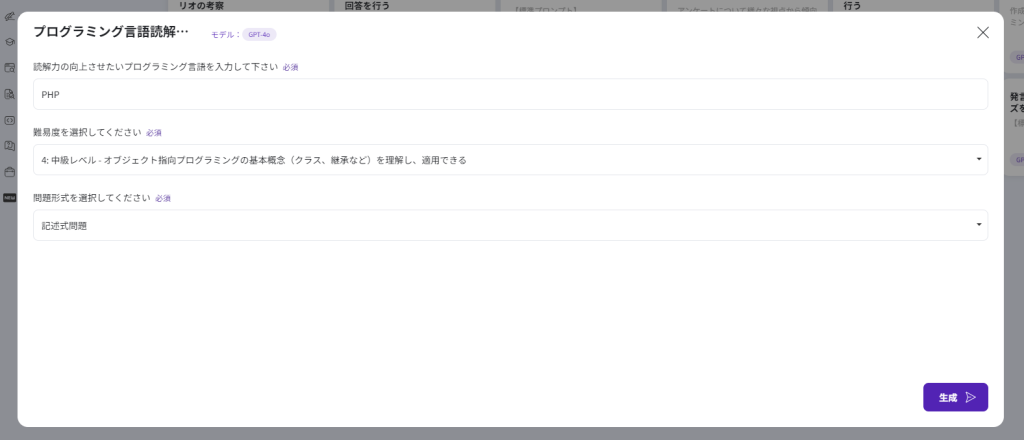
Task: Click the GPT-4o model badge
Action: 259,34
